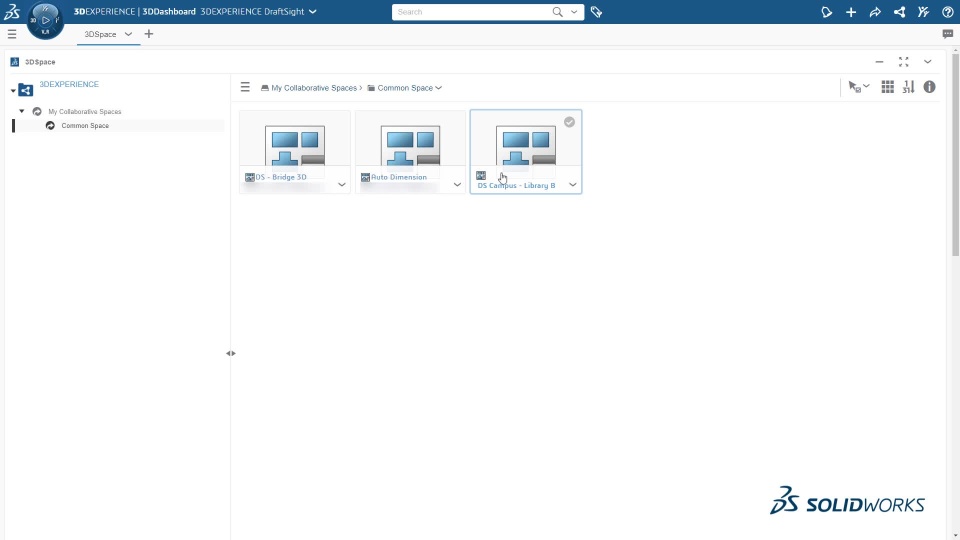Viewport: 960px width, 540px height.
Task: Open the social network icon
Action: pyautogui.click(x=899, y=12)
